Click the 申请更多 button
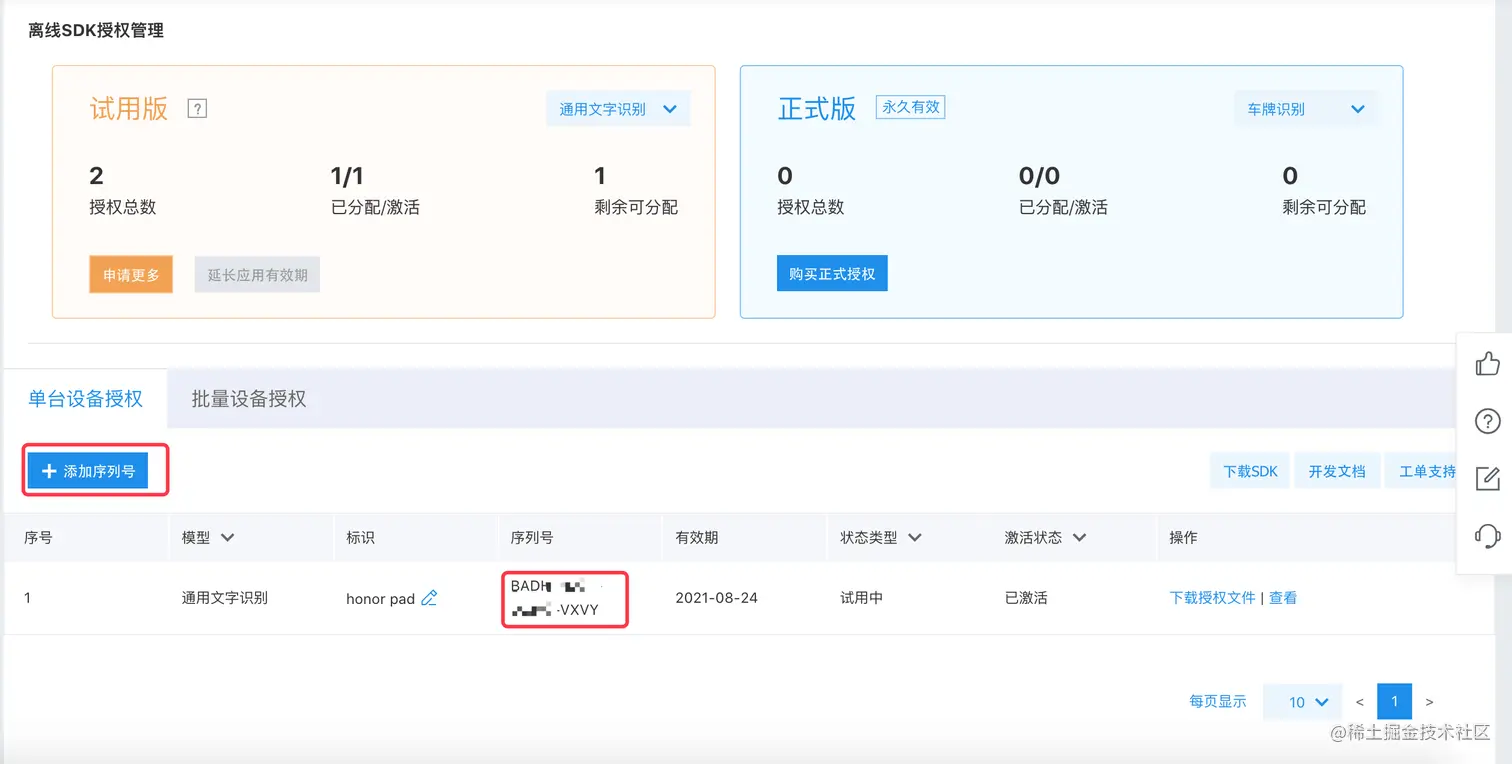Screen dimensions: 1512x764 pyautogui.click(x=131, y=275)
